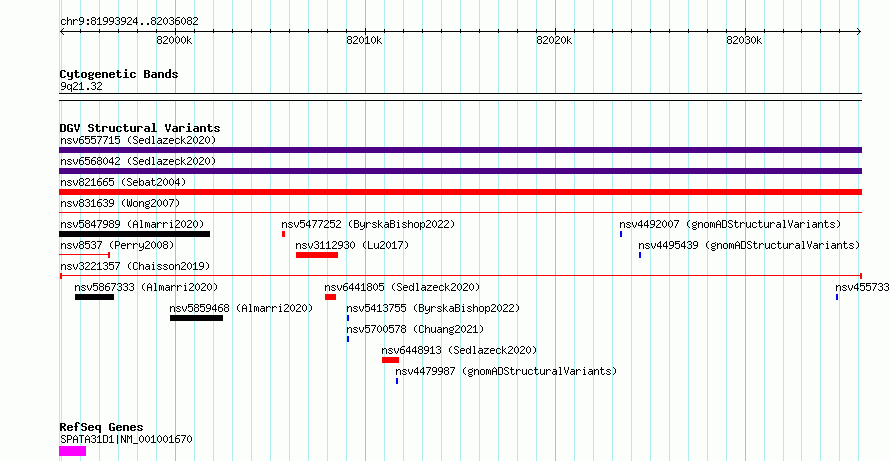Click the nsv5847989 black variant bar
The height and width of the screenshot is (461, 890).
(x=135, y=234)
